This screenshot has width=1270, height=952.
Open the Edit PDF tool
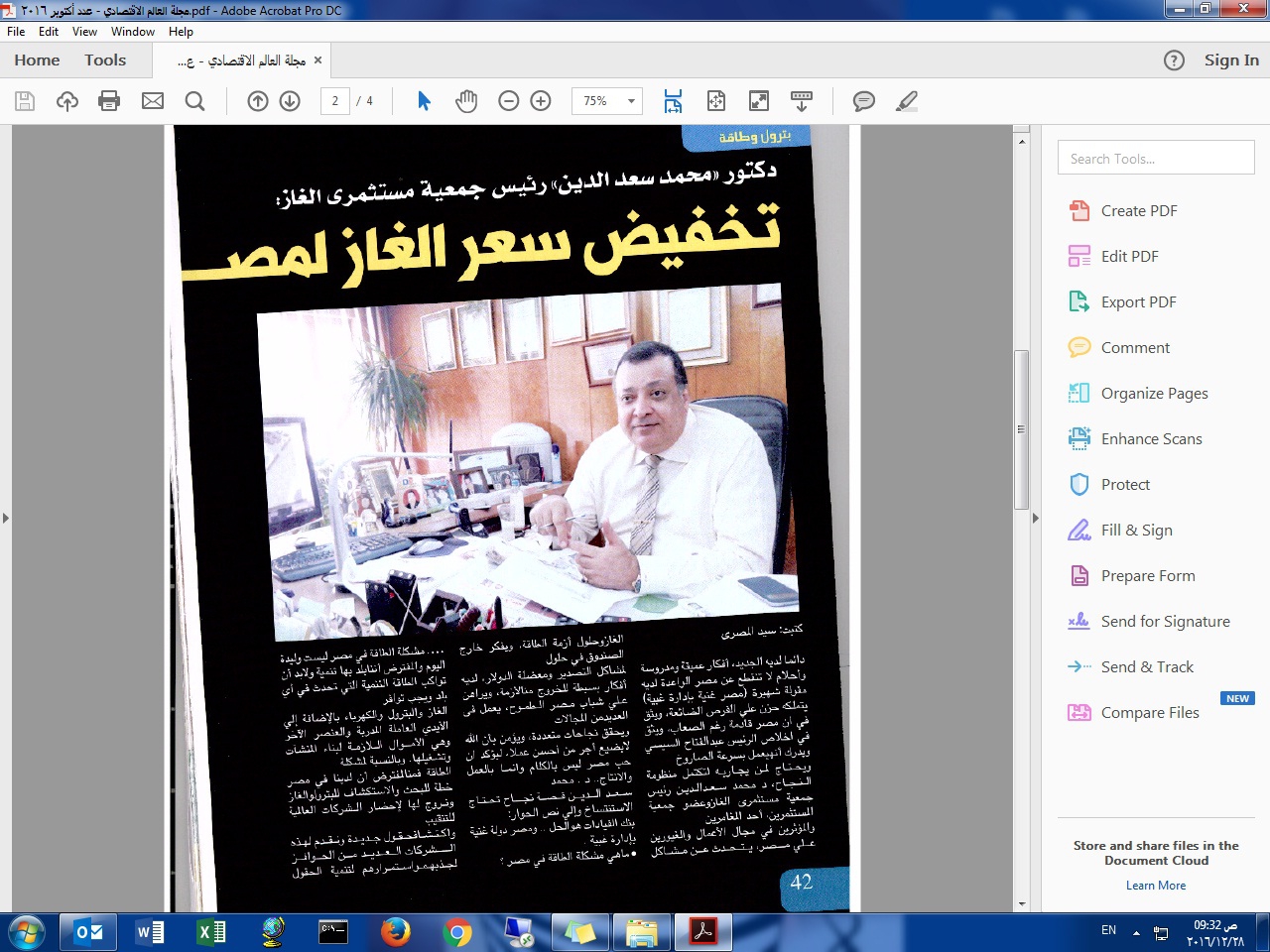1129,256
